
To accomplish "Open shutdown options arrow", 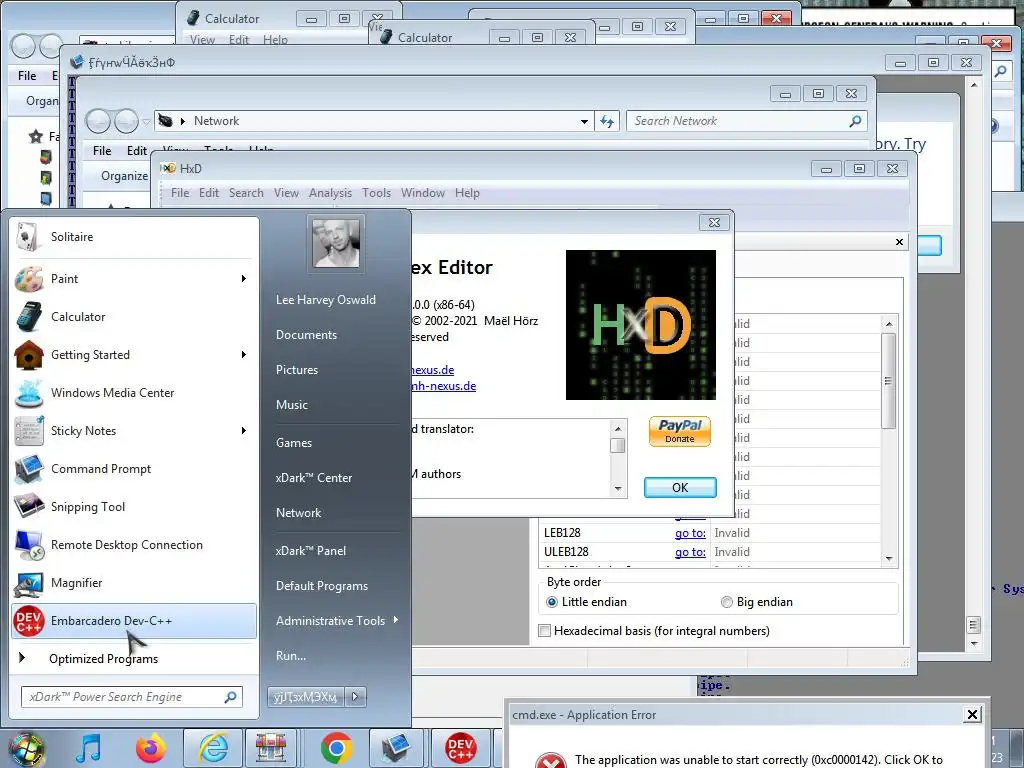I will pos(355,697).
